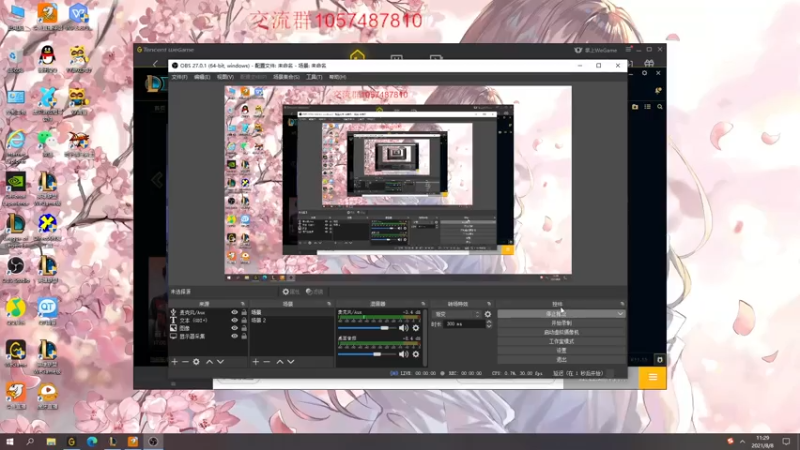
Task: Click the 开始录制 button
Action: click(x=561, y=323)
